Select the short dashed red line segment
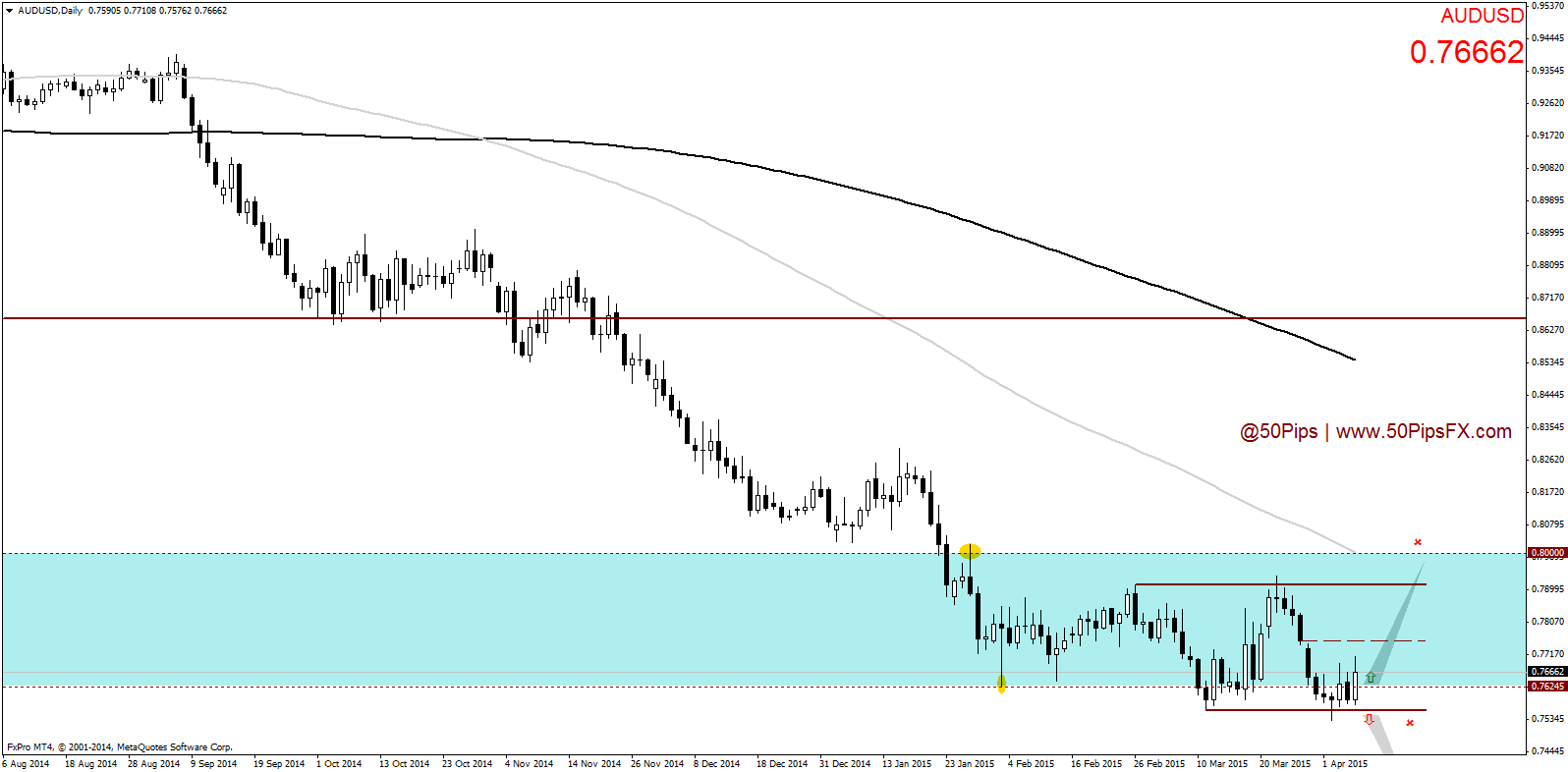The image size is (1568, 772). pos(1364,641)
